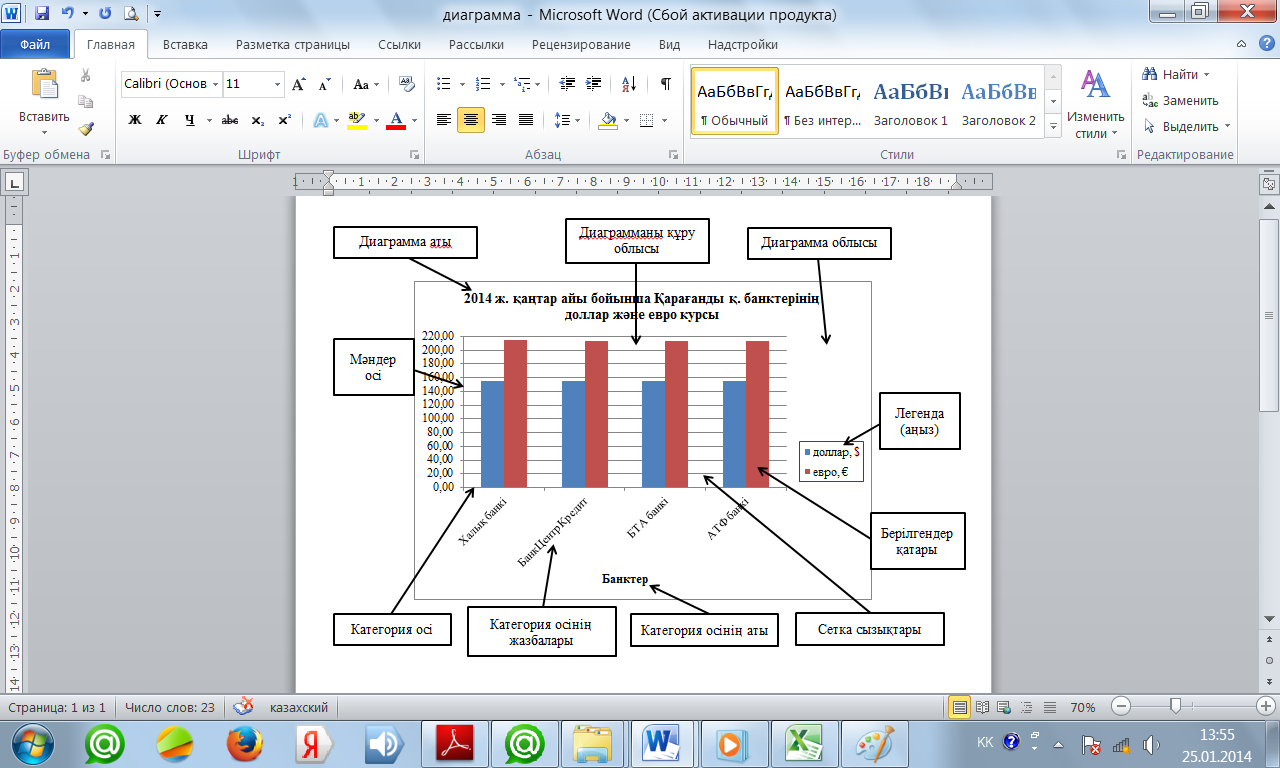Screen dimensions: 1280x768
Task: Toggle Italic formatting
Action: [162, 120]
